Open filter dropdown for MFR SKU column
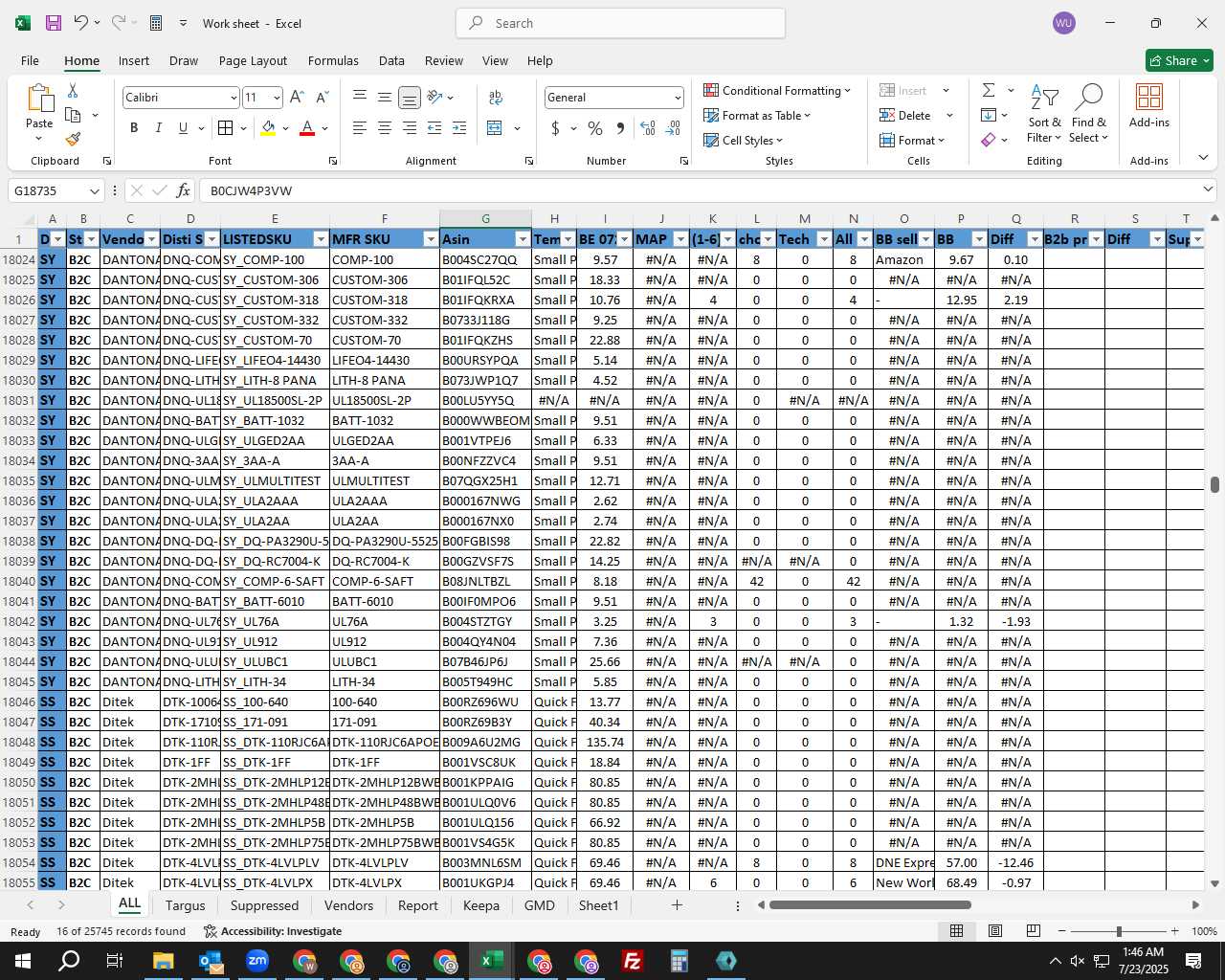The image size is (1225, 980). (x=430, y=239)
